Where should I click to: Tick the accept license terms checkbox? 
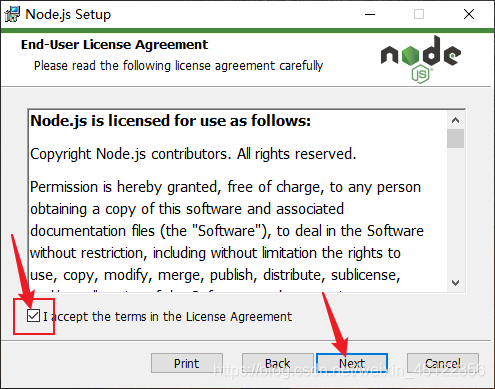pyautogui.click(x=33, y=316)
